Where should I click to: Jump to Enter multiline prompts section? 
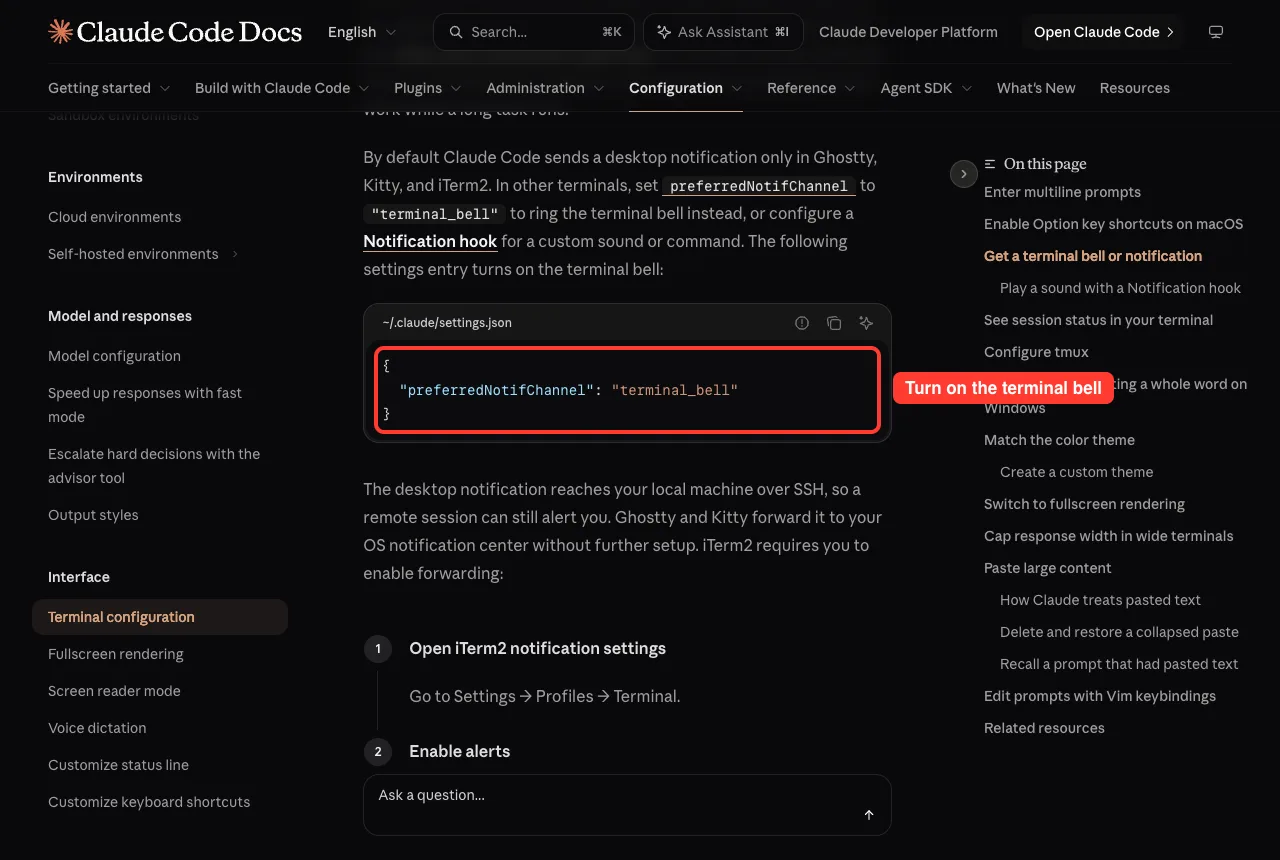coord(1062,192)
